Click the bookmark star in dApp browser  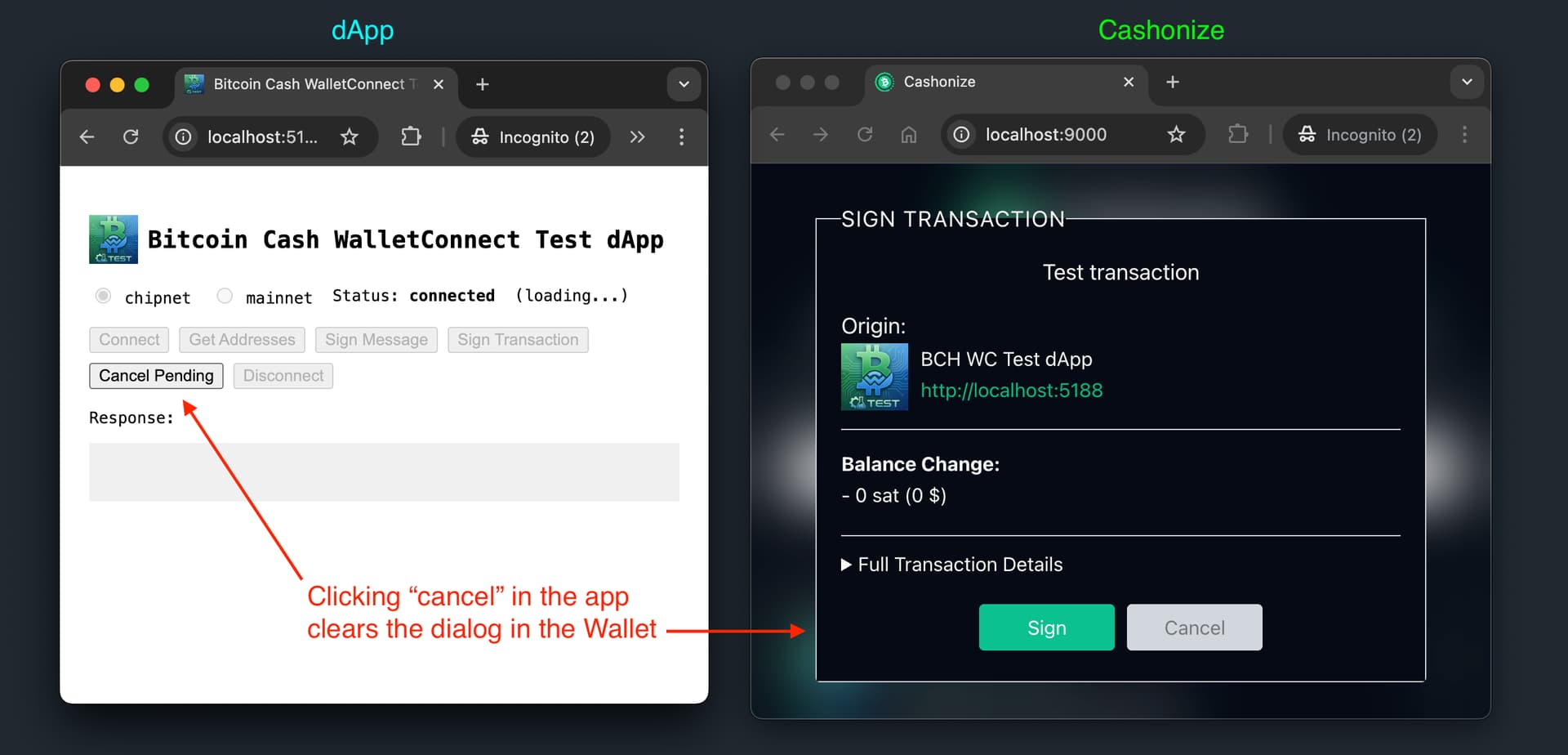point(350,137)
